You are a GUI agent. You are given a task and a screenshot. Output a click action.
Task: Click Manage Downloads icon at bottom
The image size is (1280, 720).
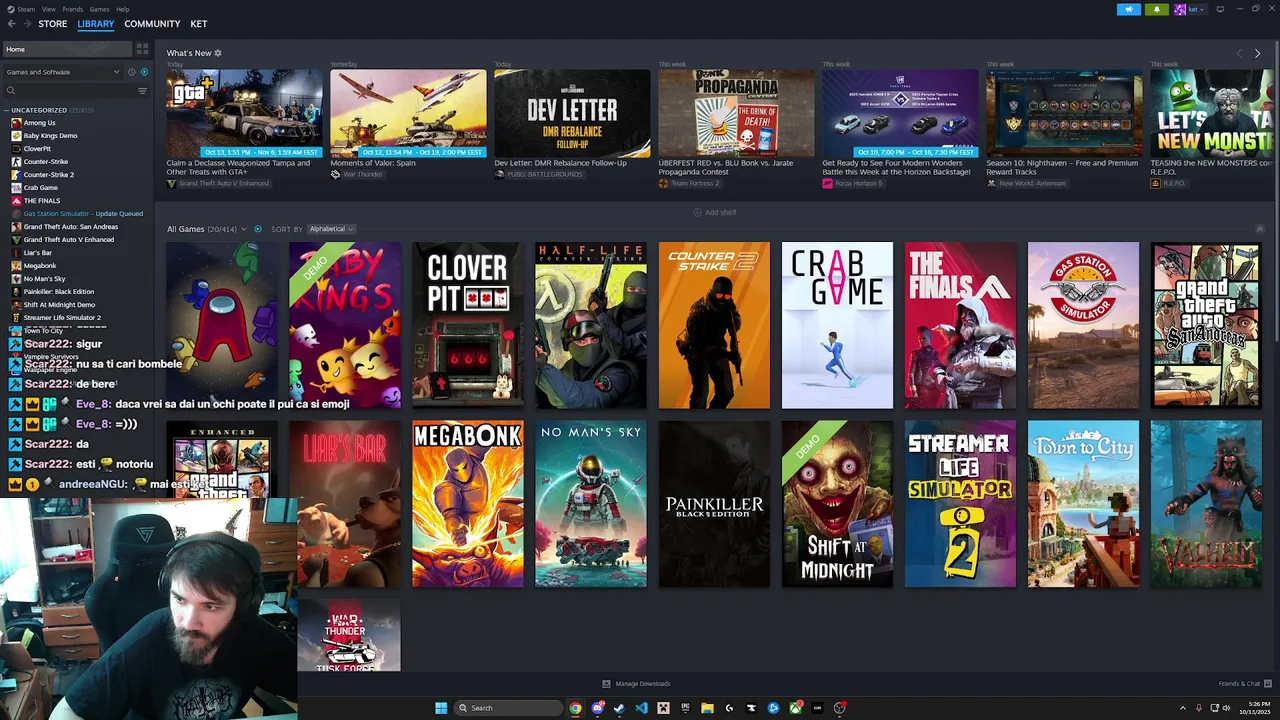point(606,684)
